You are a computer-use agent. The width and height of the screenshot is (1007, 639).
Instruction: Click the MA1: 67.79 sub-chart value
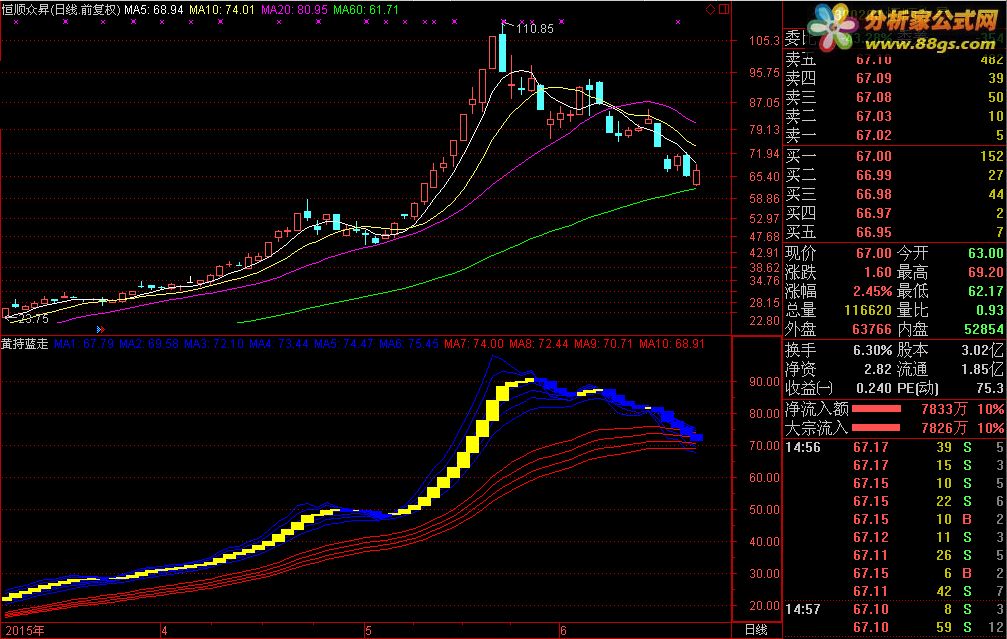(x=84, y=344)
